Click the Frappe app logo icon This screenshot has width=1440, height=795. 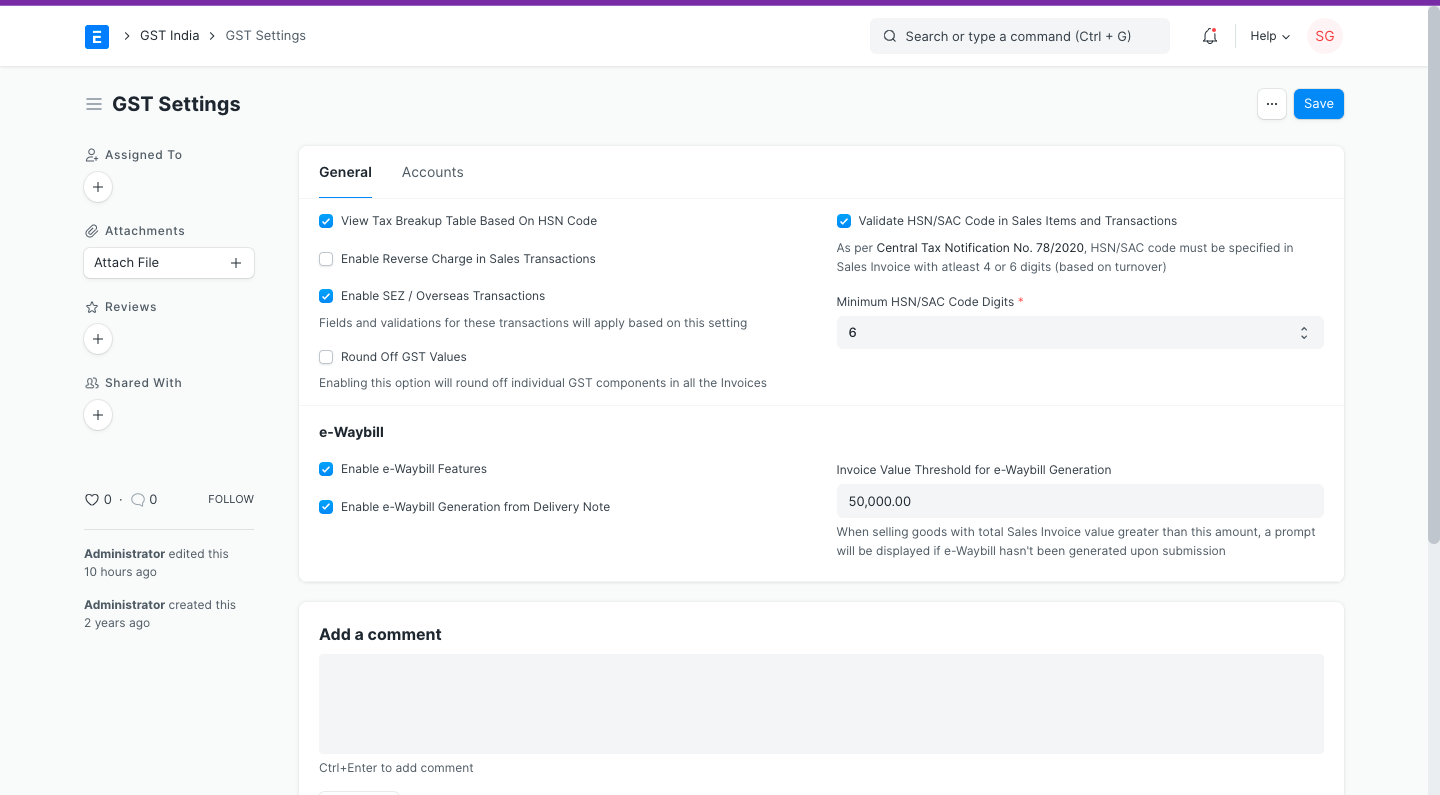[x=96, y=36]
